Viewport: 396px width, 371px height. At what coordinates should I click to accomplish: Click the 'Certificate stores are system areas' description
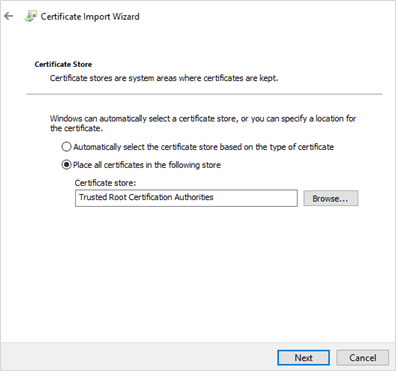click(x=164, y=78)
